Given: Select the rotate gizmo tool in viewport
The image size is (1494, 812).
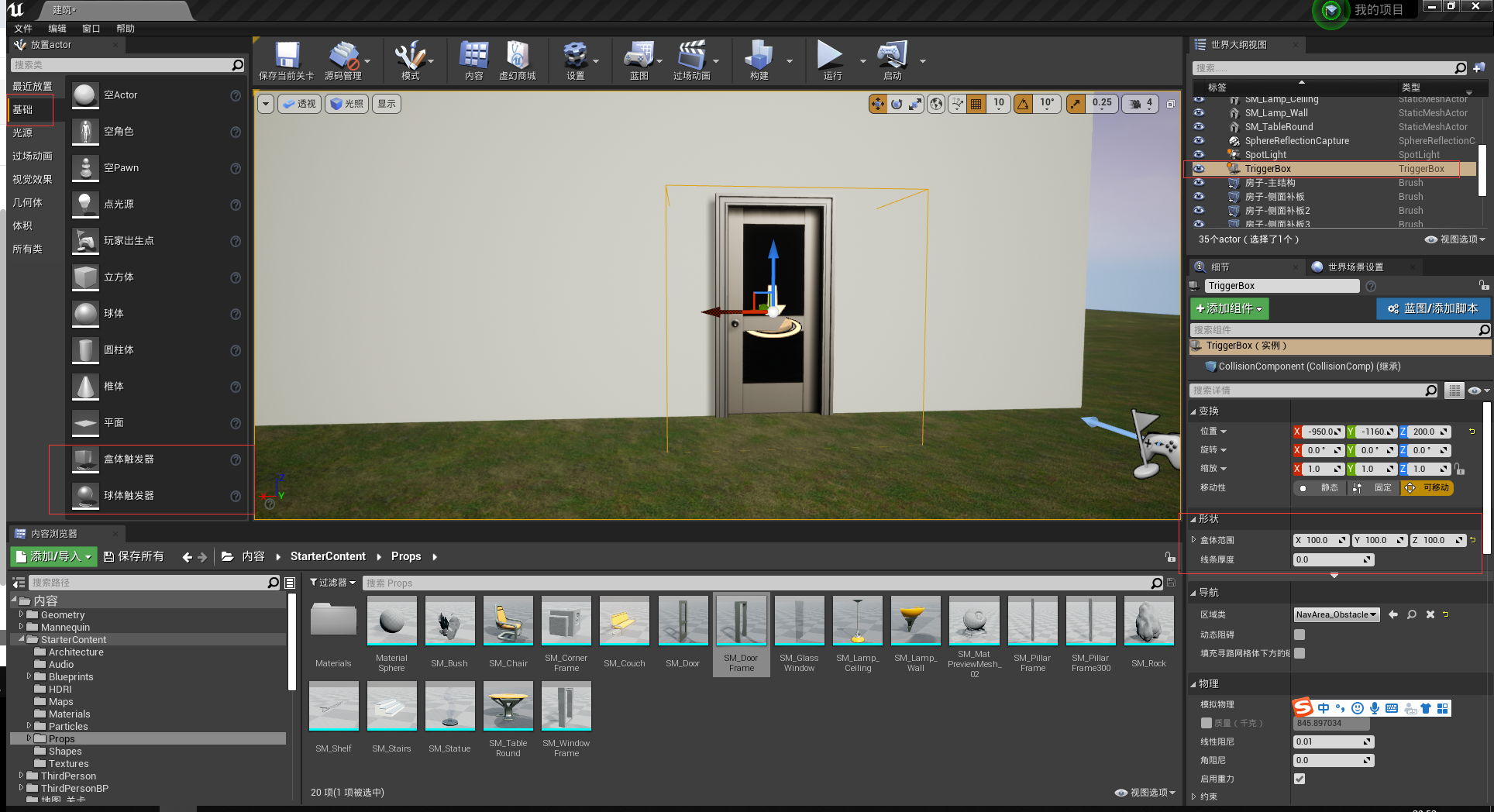Looking at the screenshot, I should click(897, 103).
